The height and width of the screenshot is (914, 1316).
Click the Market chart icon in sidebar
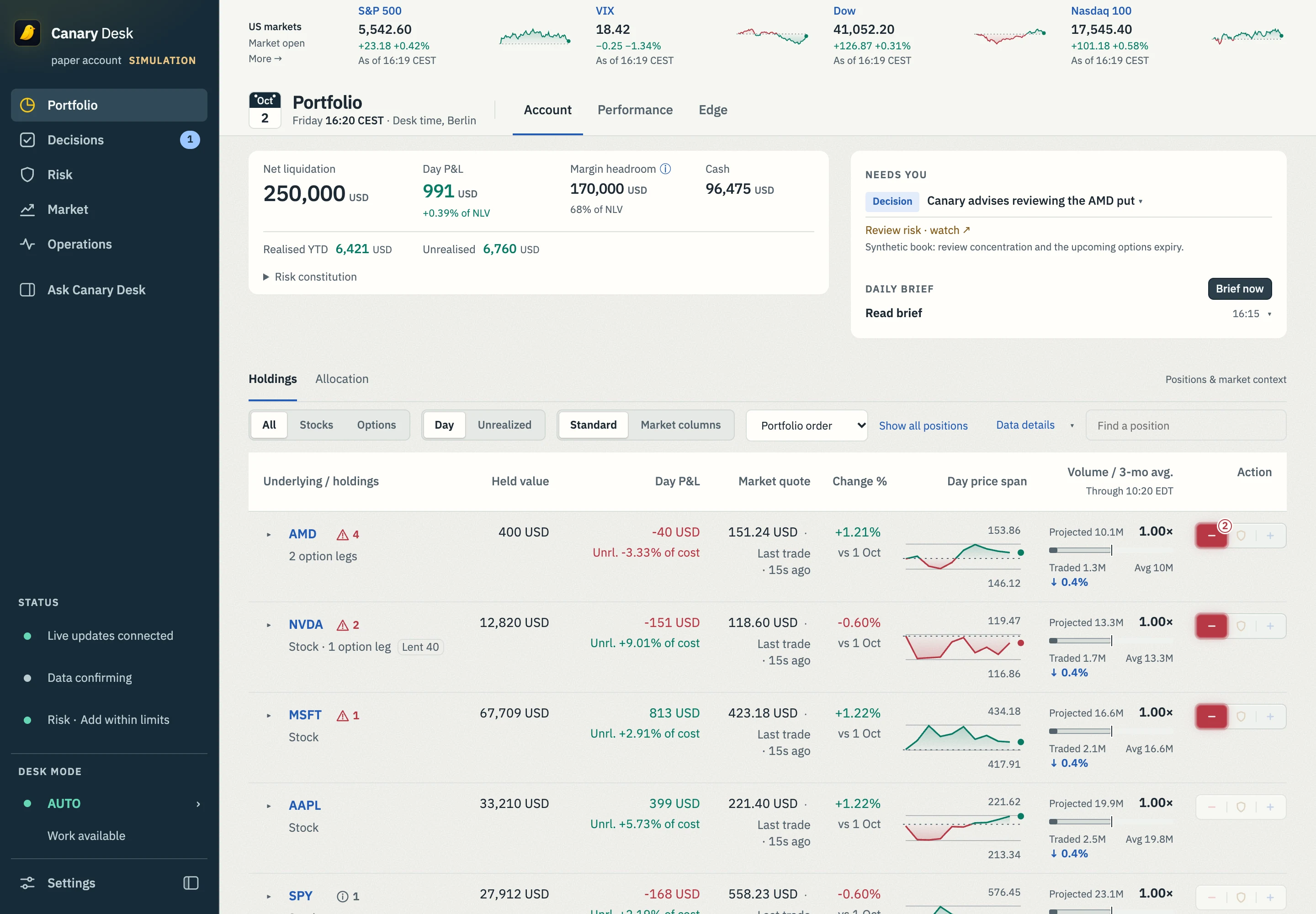27,210
